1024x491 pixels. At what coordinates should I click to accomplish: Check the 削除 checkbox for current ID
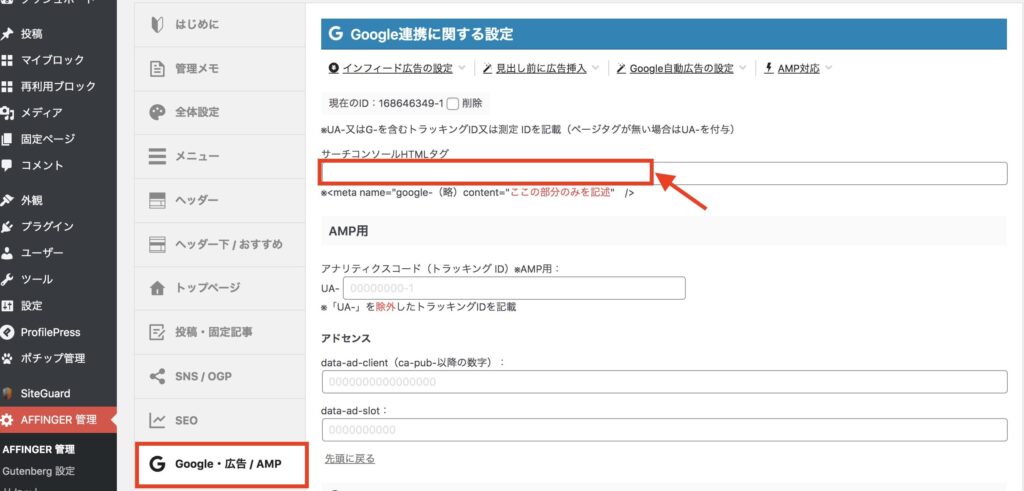tap(453, 103)
